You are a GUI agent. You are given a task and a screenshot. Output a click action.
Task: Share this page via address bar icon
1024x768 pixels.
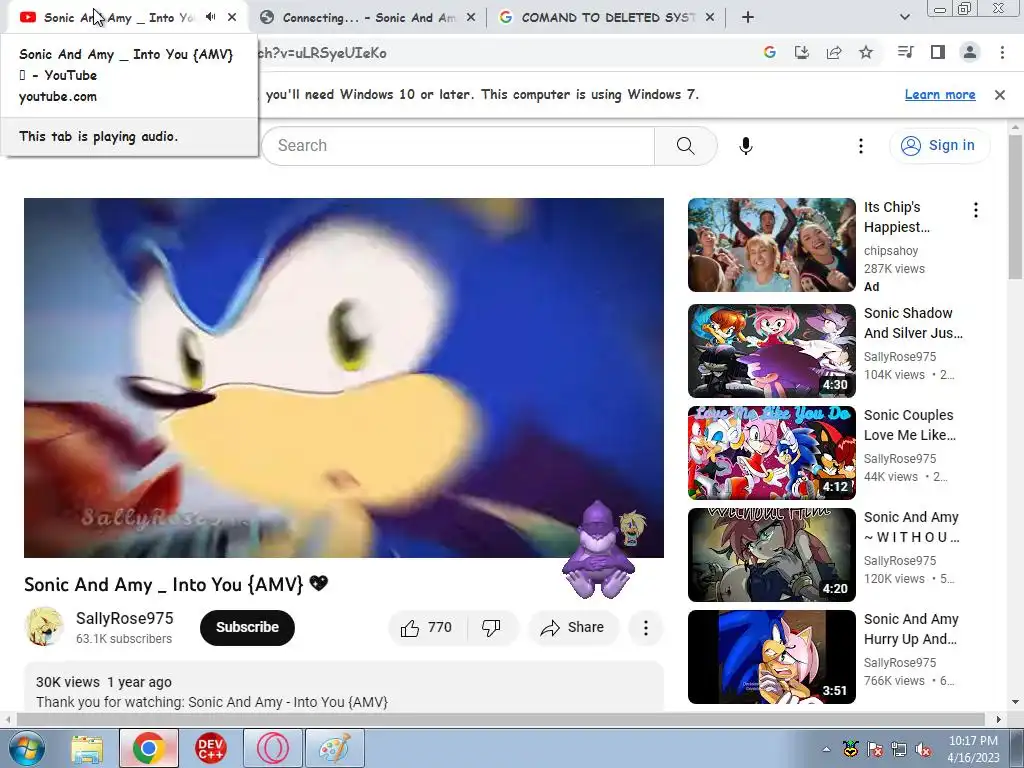pos(834,52)
